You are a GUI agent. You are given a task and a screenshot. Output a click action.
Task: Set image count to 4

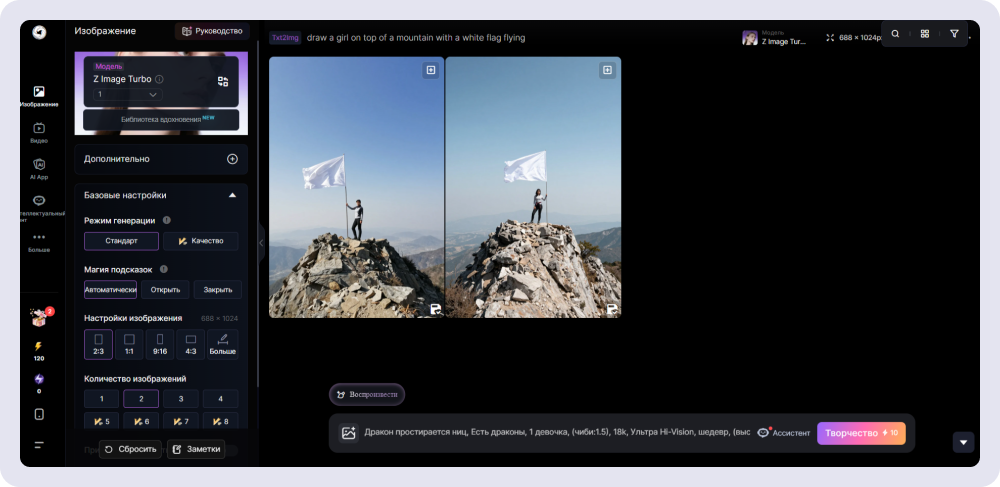coord(220,398)
